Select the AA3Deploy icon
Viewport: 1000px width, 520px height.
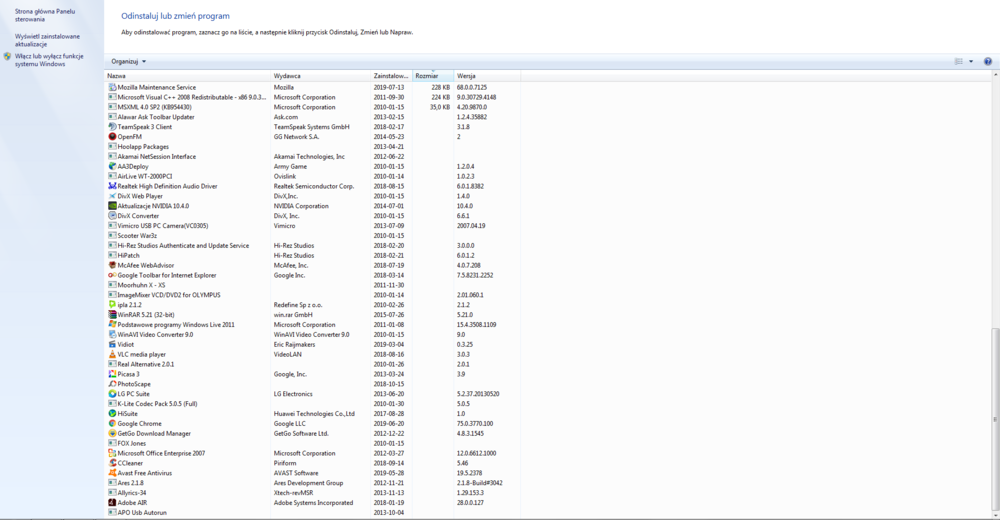click(x=112, y=167)
